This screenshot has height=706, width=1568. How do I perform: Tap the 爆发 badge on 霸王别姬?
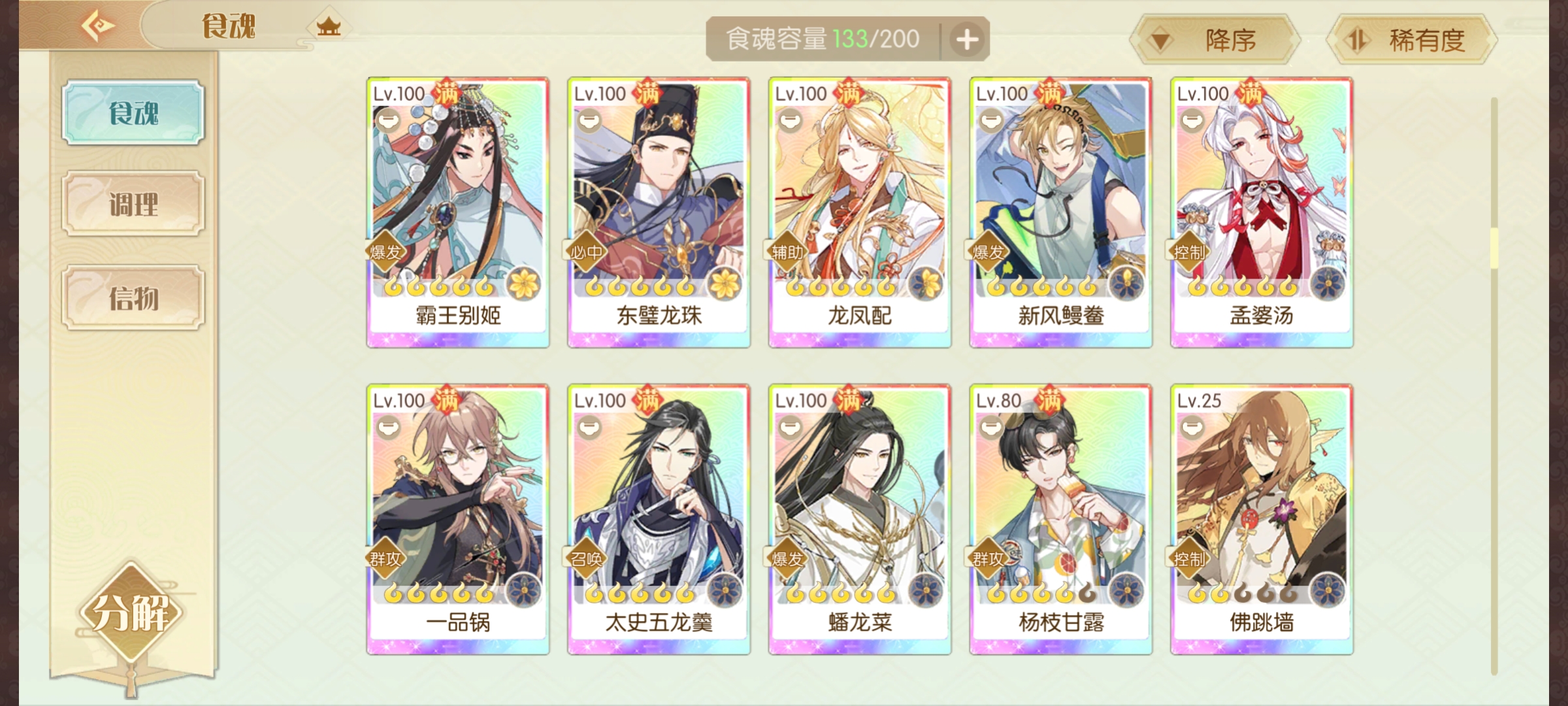point(385,252)
